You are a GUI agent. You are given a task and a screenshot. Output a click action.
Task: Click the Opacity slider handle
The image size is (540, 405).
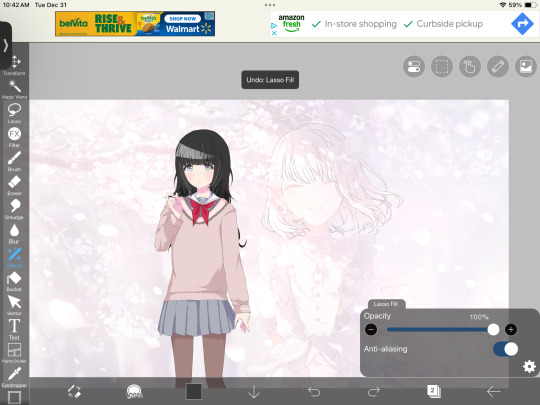(x=493, y=330)
